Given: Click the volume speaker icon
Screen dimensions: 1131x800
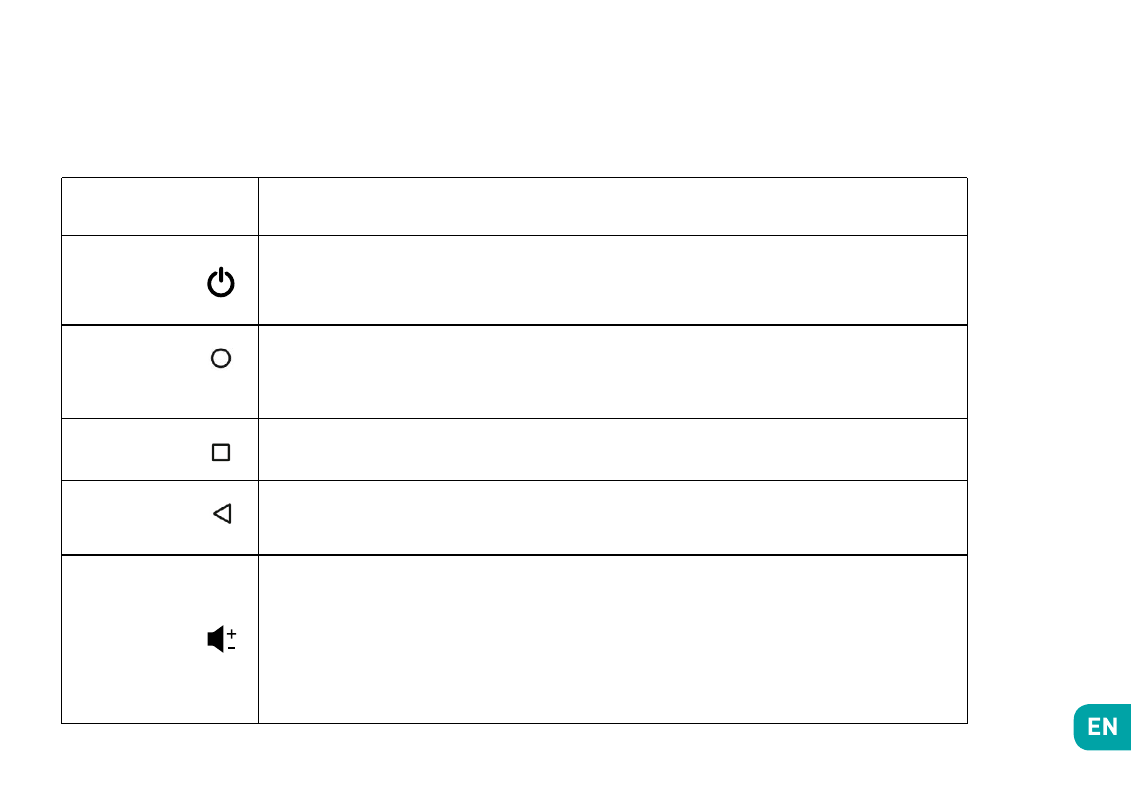Looking at the screenshot, I should [216, 639].
